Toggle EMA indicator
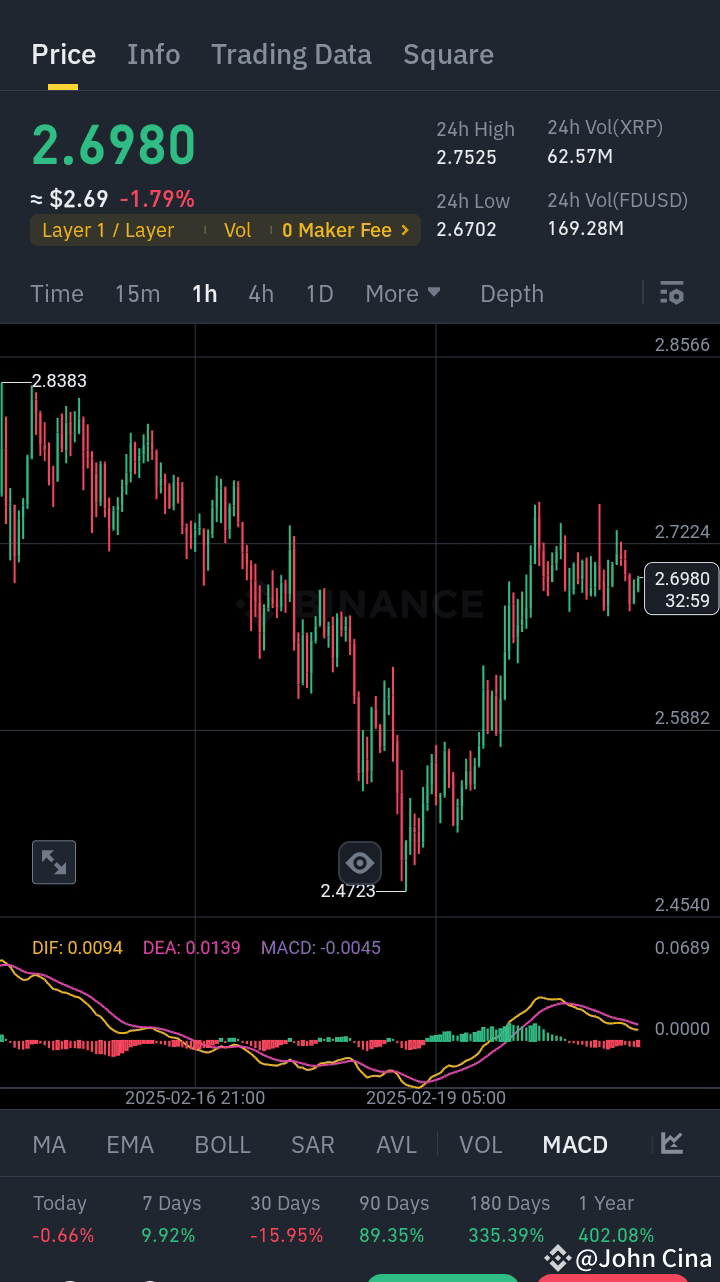Viewport: 720px width, 1282px height. pyautogui.click(x=130, y=1144)
